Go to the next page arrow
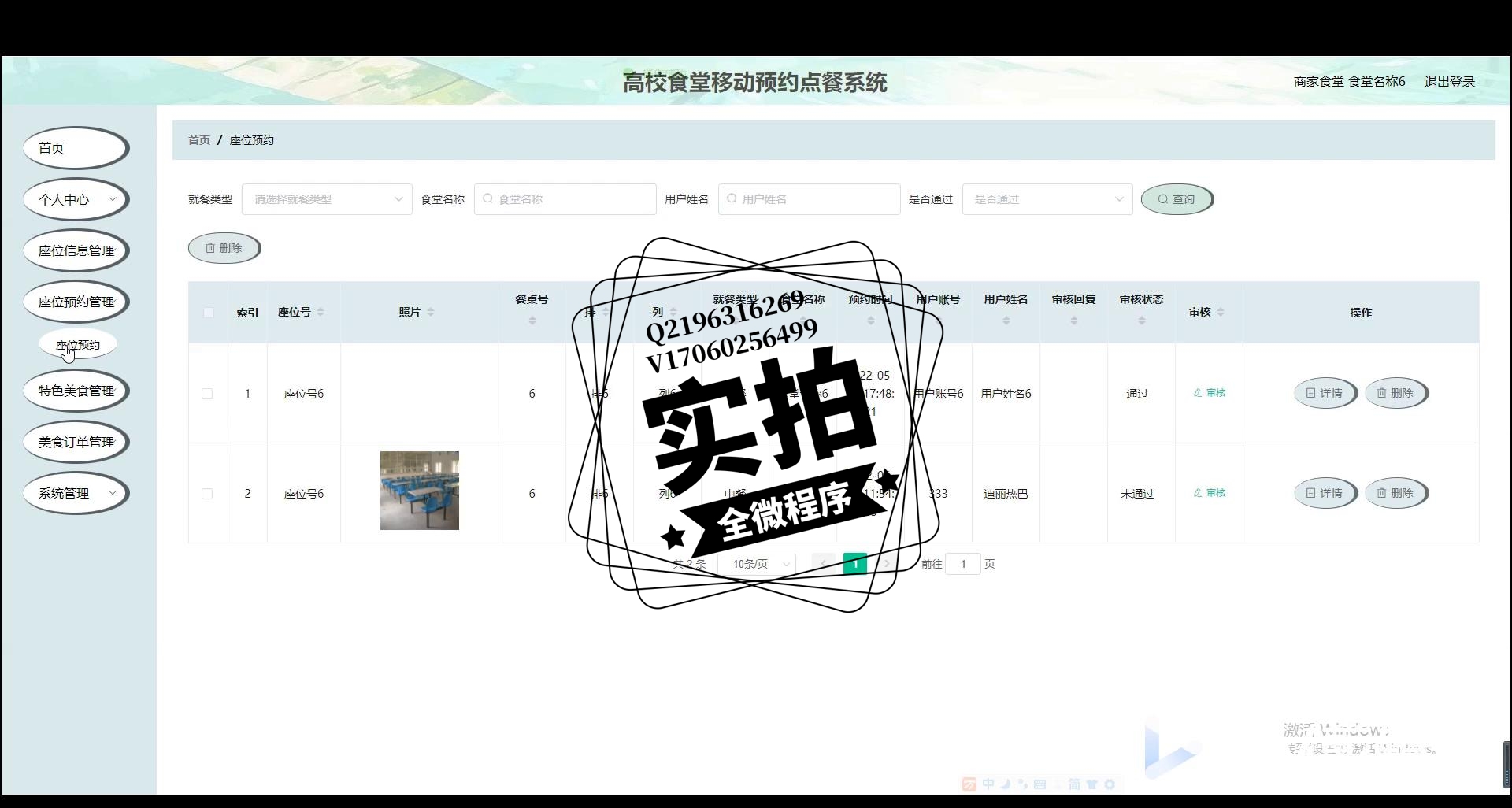The image size is (1512, 808). click(887, 564)
